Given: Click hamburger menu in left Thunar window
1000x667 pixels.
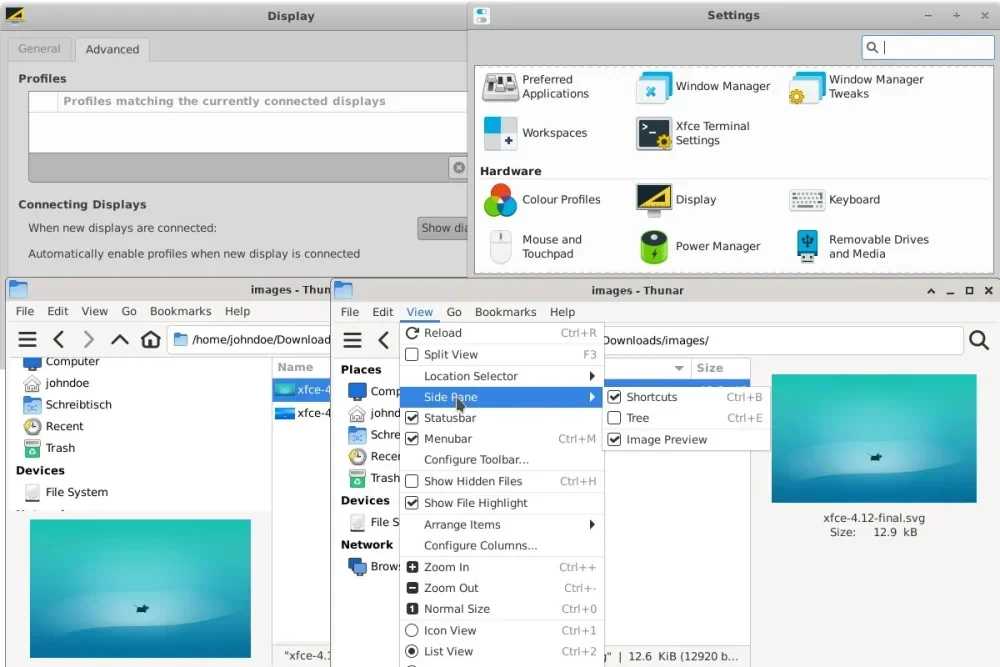Looking at the screenshot, I should click(x=27, y=340).
